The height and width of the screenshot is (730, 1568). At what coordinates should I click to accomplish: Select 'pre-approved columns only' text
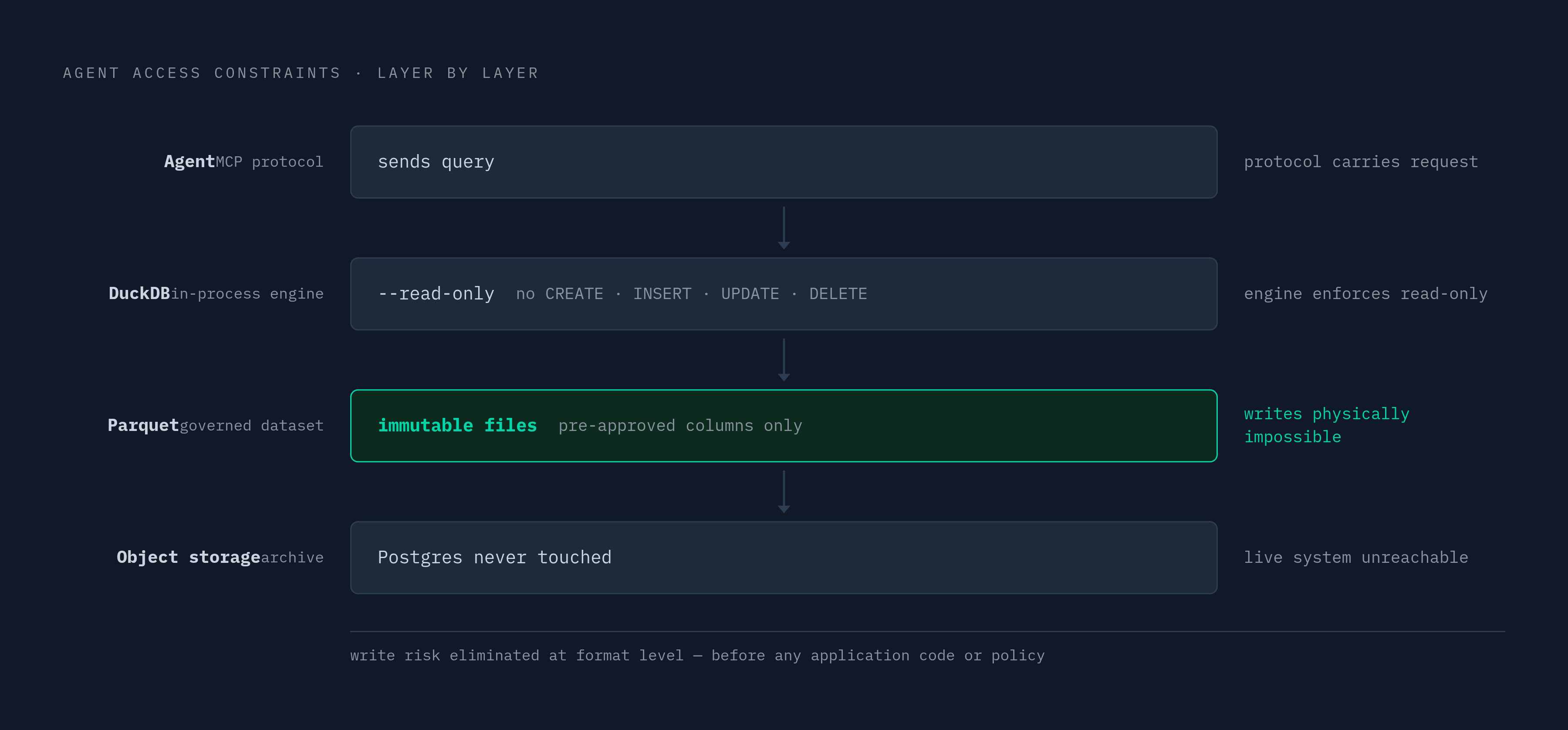click(680, 426)
